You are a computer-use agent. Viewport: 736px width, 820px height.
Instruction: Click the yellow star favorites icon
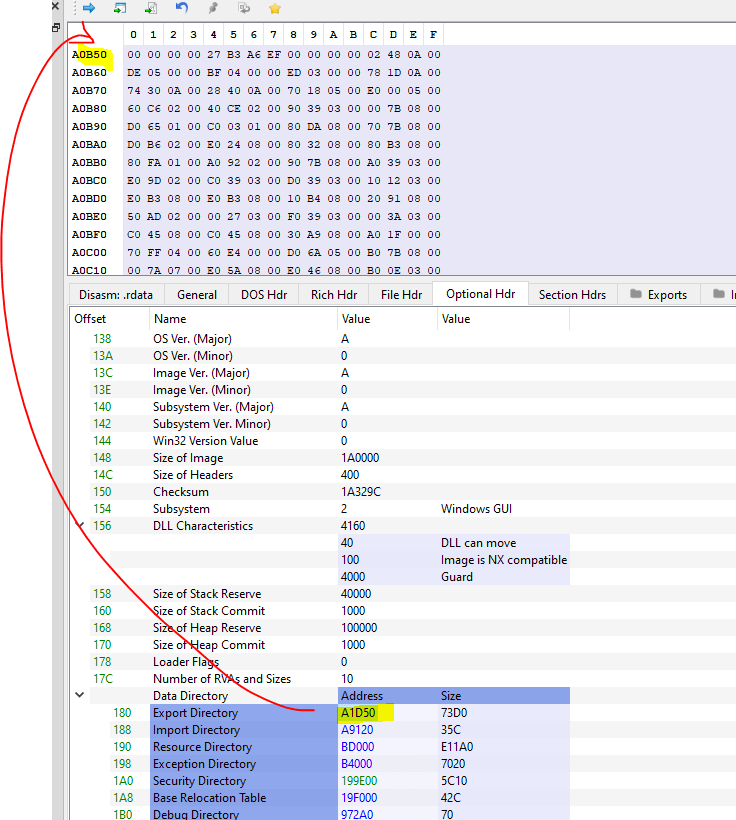coord(274,8)
